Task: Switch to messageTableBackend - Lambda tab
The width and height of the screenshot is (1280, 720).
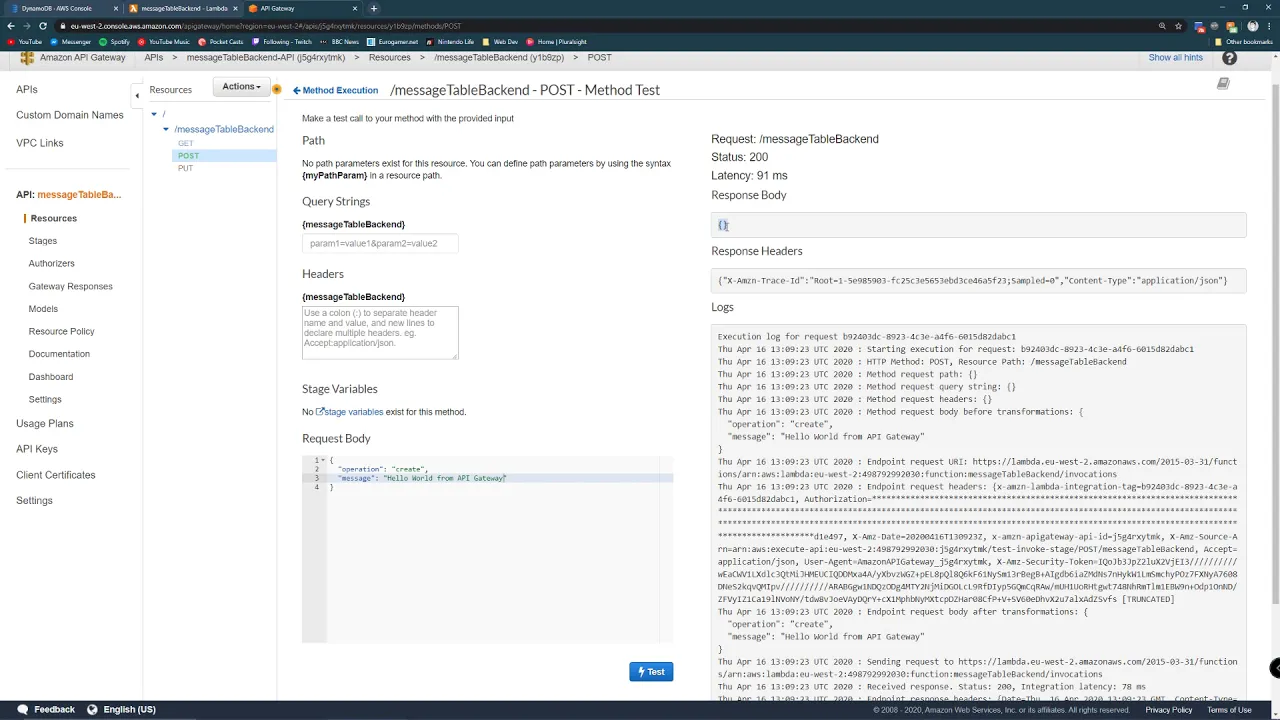Action: pyautogui.click(x=183, y=8)
